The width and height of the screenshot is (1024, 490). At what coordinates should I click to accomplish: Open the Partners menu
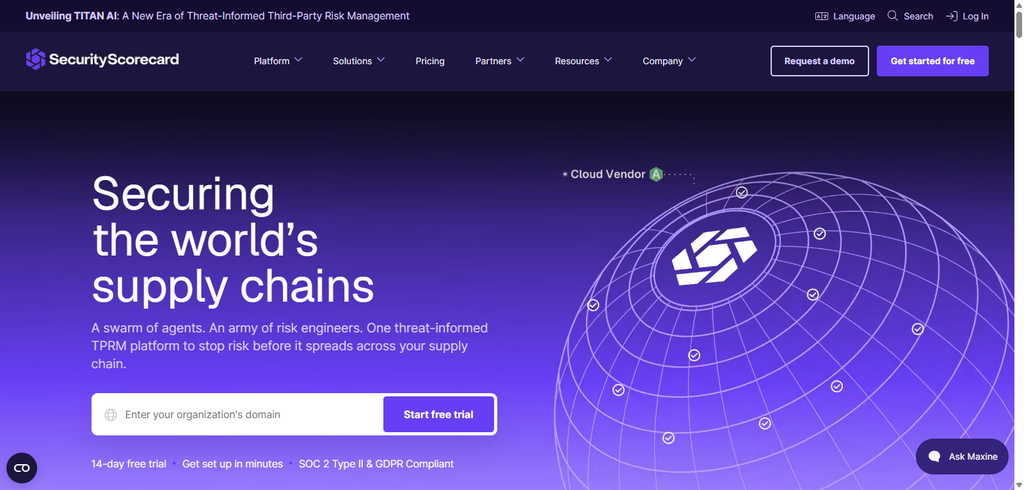coord(500,61)
